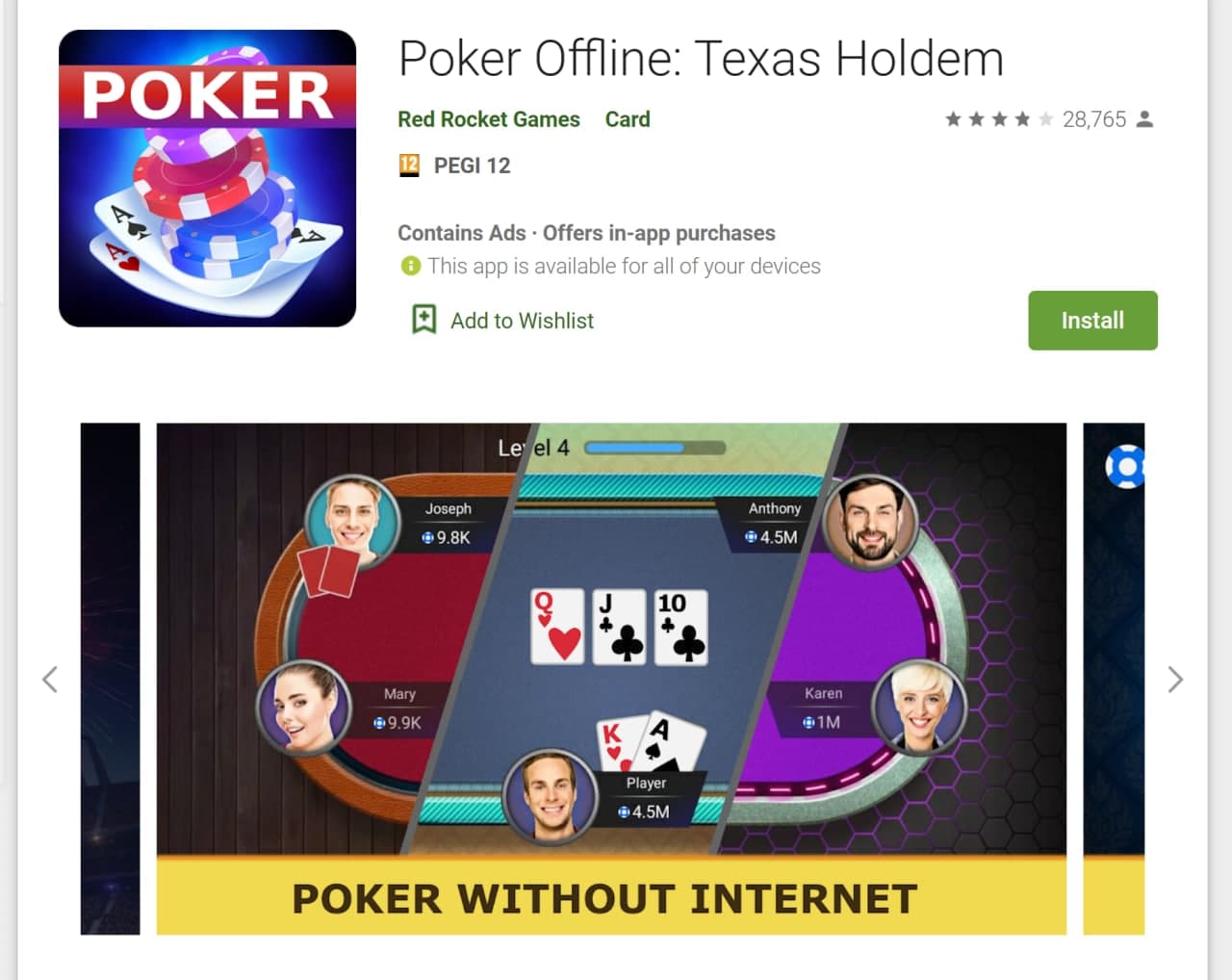
Task: Open the partially visible left screenshot
Action: [x=110, y=679]
